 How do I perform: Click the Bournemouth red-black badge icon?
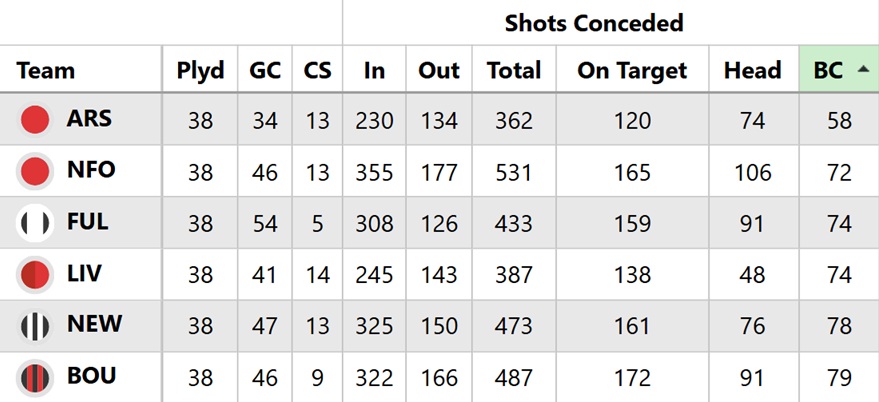(x=35, y=378)
